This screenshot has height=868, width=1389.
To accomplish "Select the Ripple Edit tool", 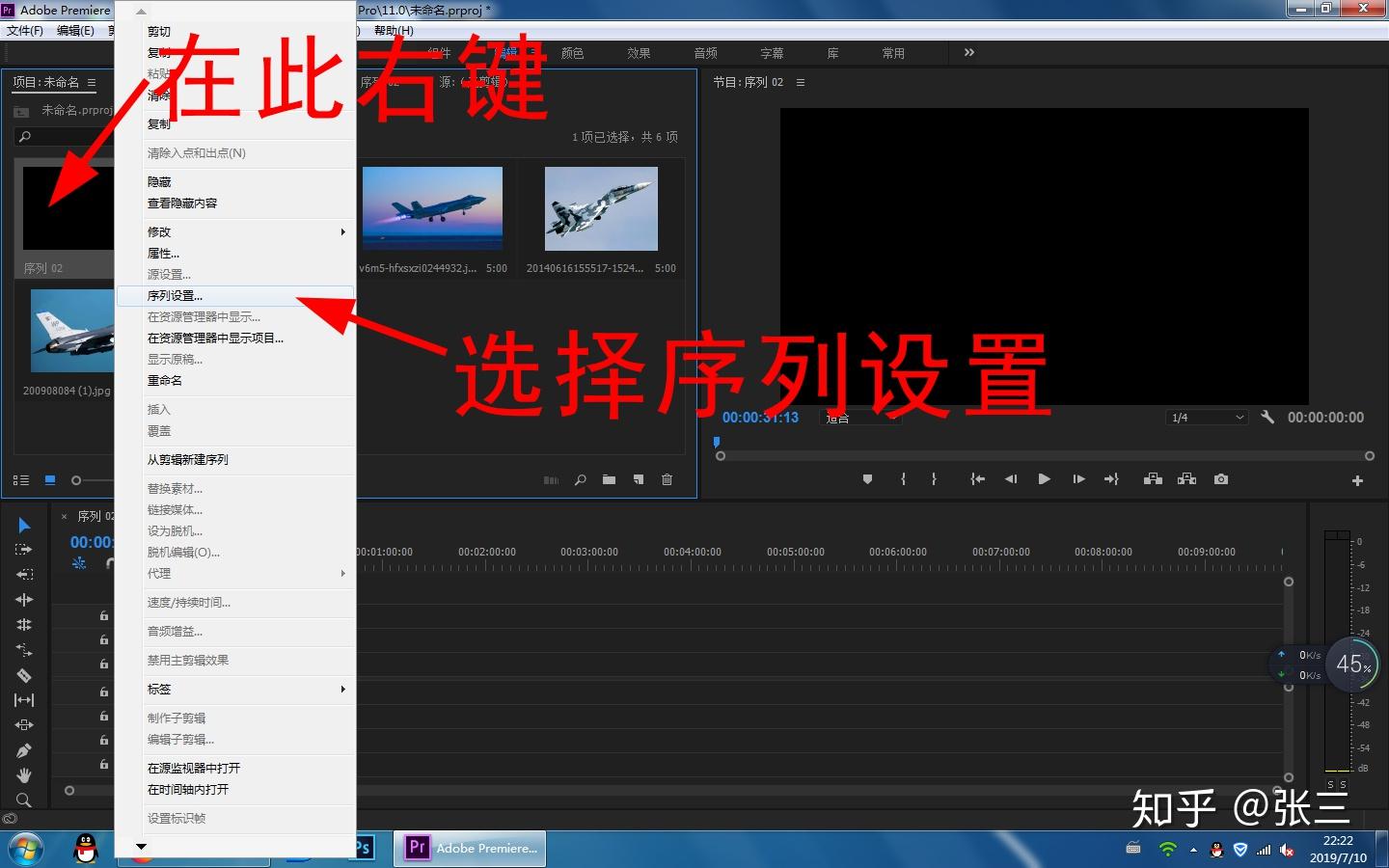I will coord(24,599).
